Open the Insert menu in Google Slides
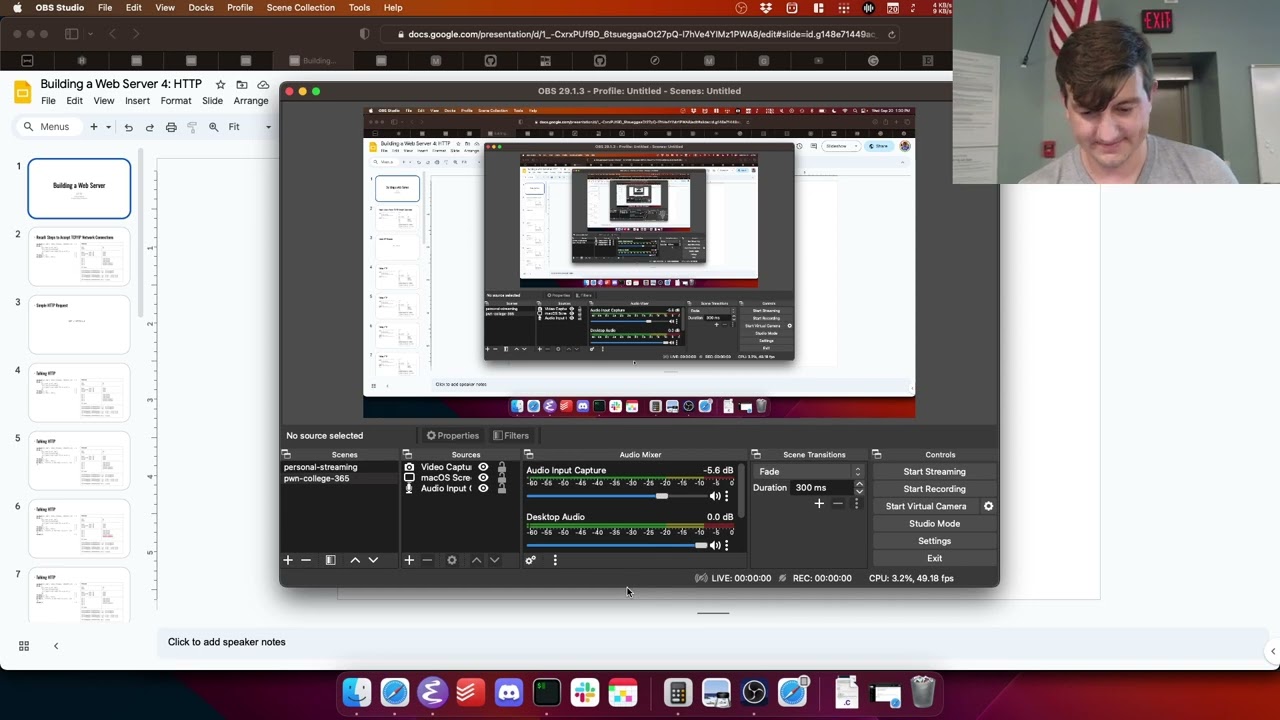 (x=138, y=101)
